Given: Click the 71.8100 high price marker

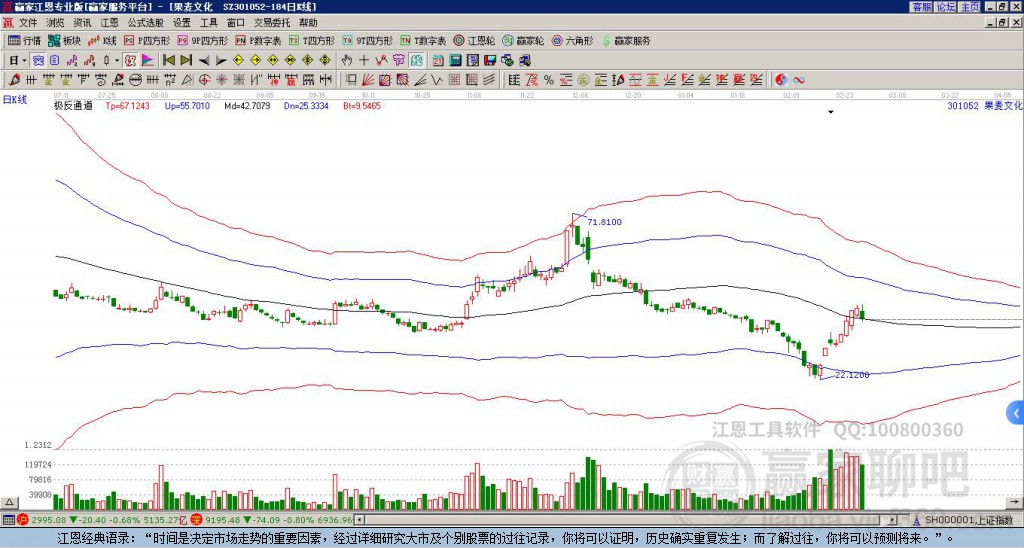Looking at the screenshot, I should (604, 222).
